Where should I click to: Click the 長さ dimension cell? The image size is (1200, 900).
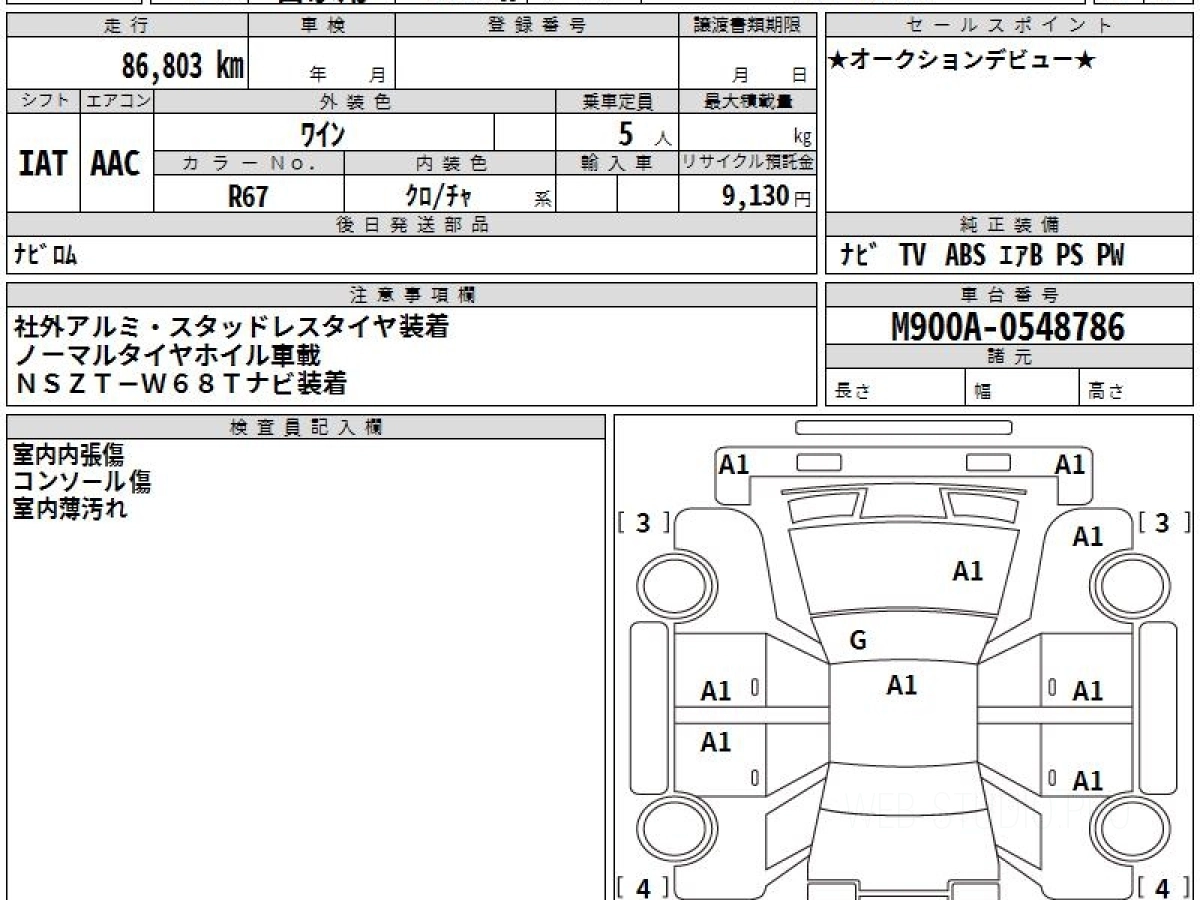pyautogui.click(x=896, y=388)
